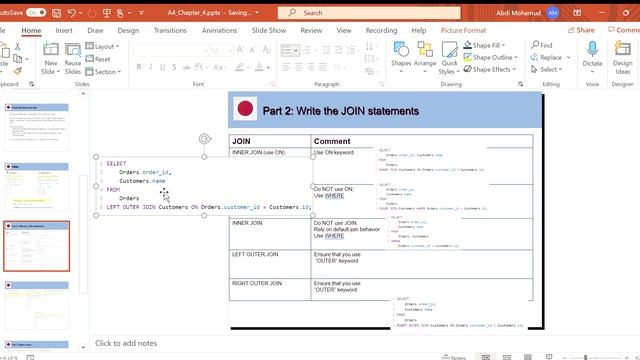Viewport: 640px width, 360px height.
Task: Toggle text Shadow formatting
Action: tap(174, 67)
